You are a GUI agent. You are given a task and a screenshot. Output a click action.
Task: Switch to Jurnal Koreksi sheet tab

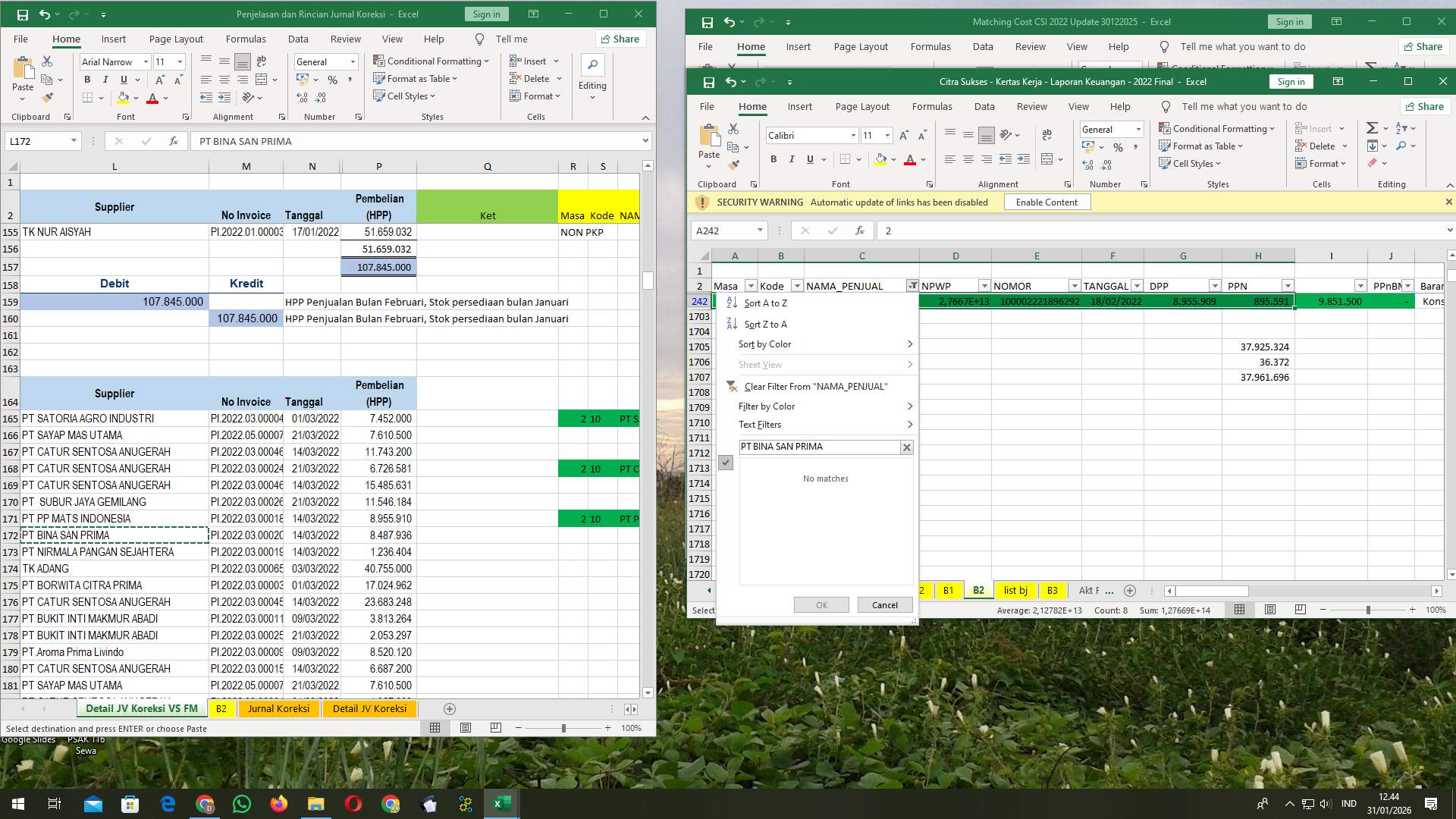(278, 709)
